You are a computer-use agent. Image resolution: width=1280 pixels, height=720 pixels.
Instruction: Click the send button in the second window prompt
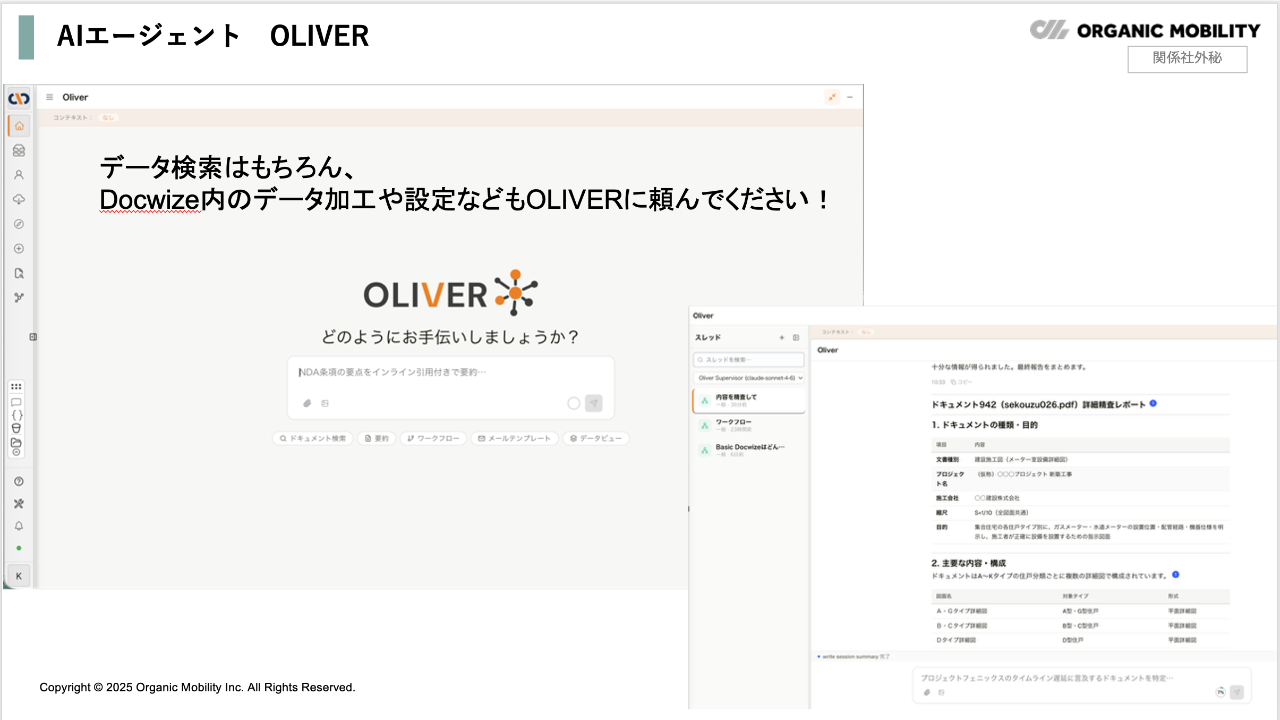pos(1237,692)
